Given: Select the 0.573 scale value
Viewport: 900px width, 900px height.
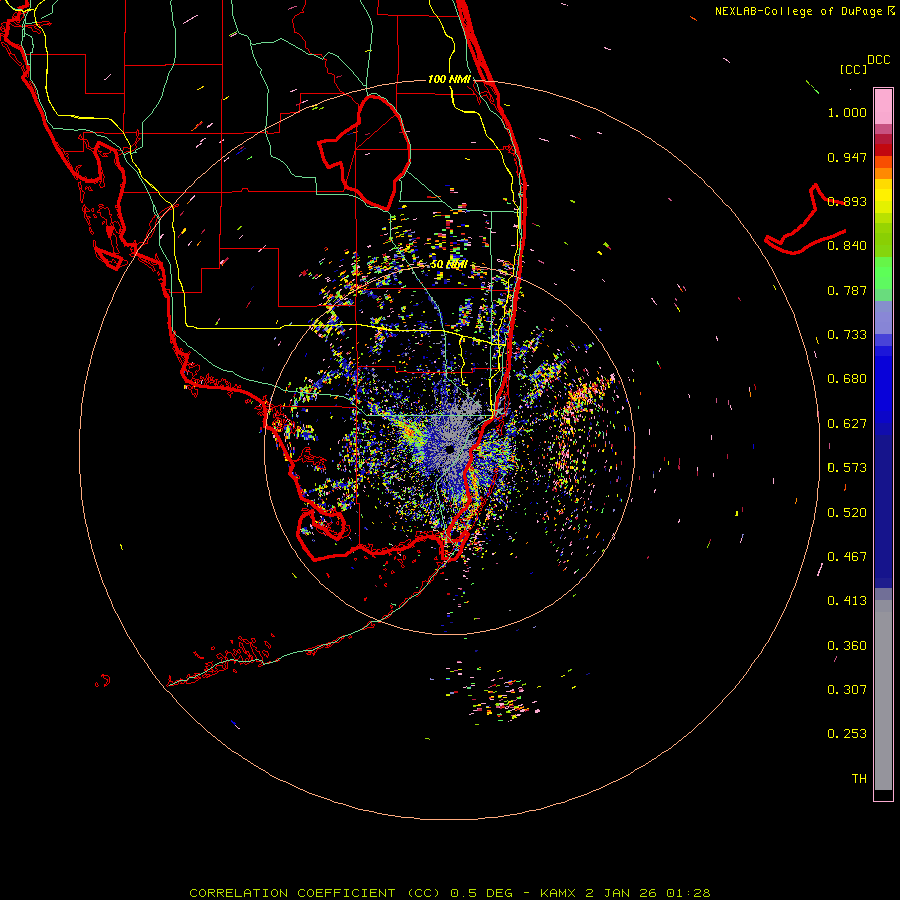Looking at the screenshot, I should (847, 468).
